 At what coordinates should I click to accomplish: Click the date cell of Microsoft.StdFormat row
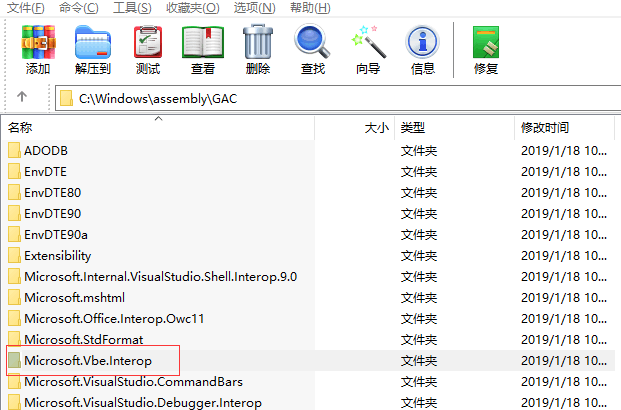point(564,339)
